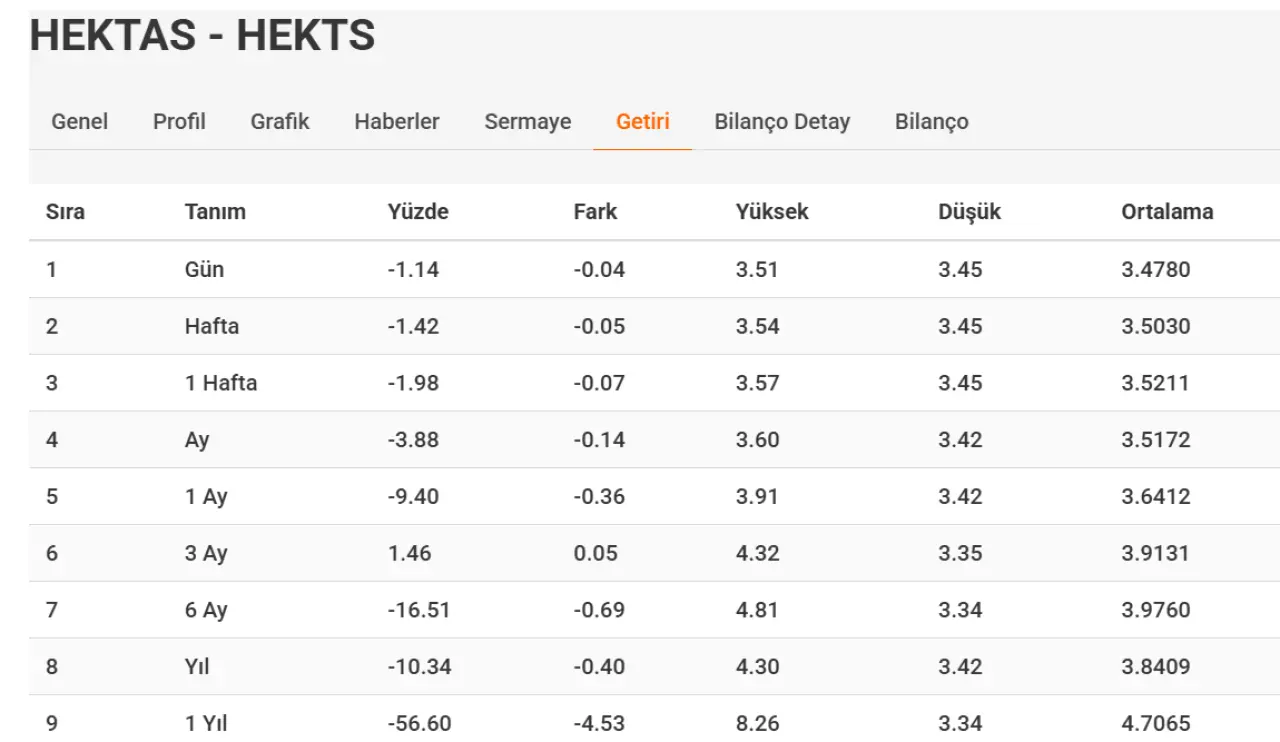The image size is (1280, 742).
Task: Click the Düşük column header
Action: 969,212
